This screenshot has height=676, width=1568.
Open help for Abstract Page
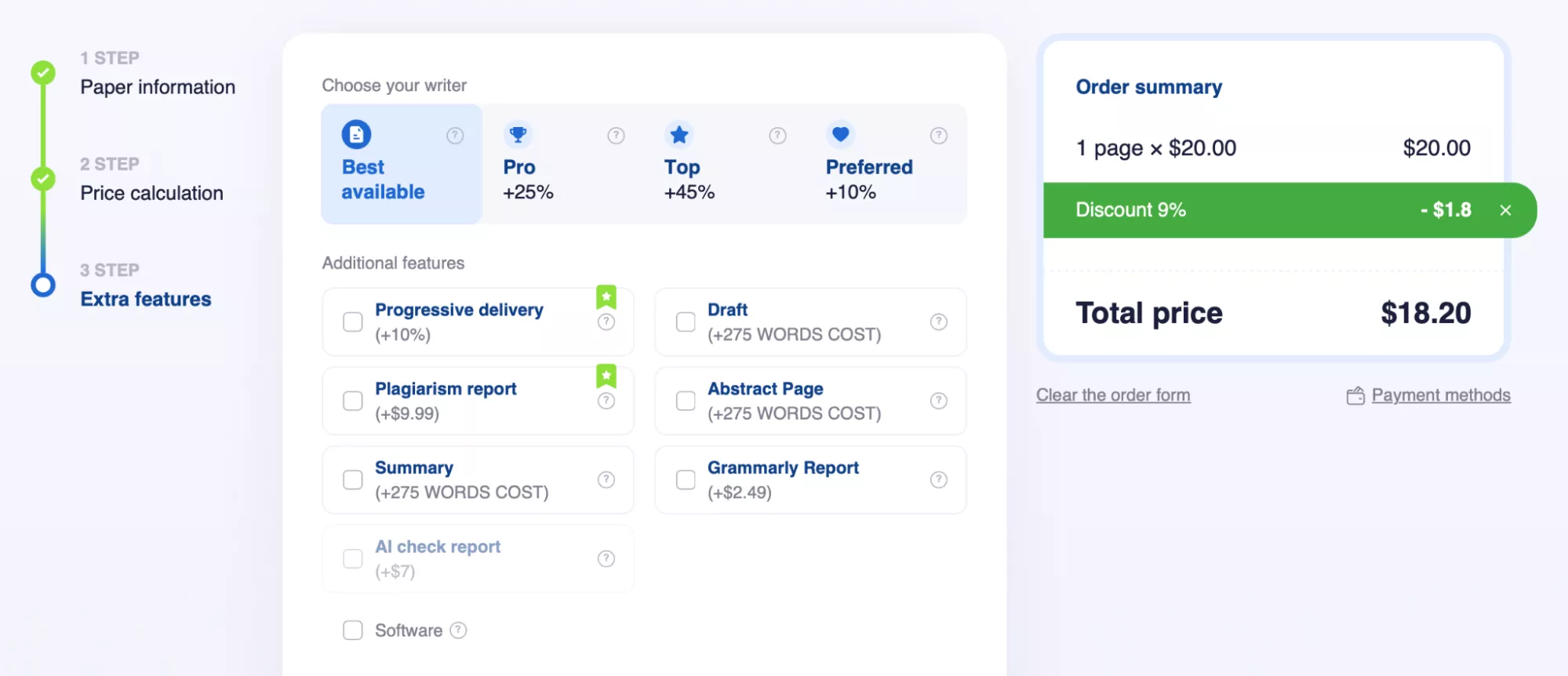pos(939,401)
